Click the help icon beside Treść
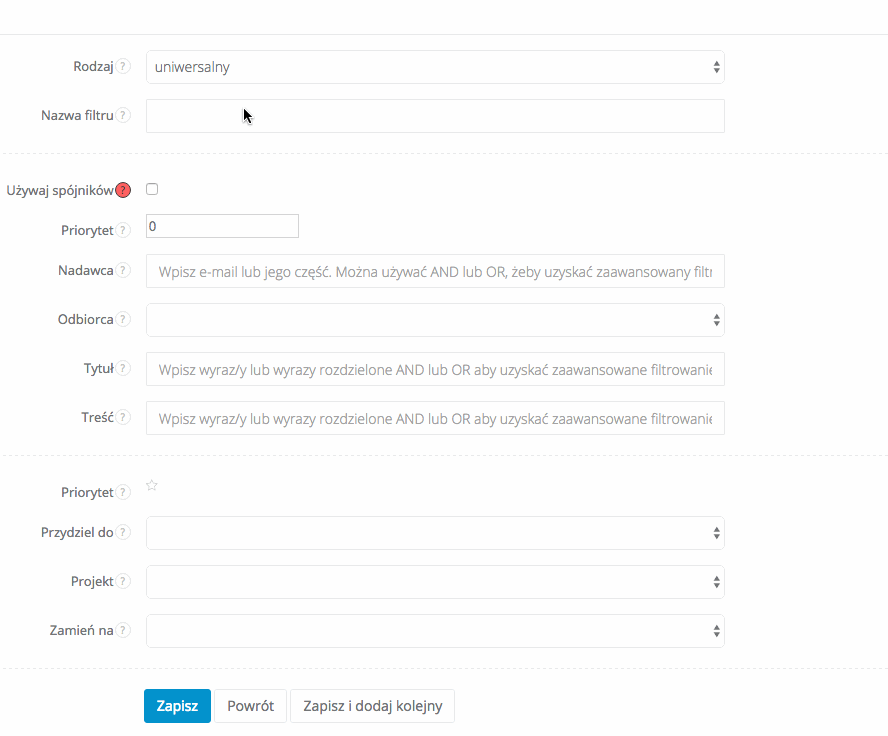Viewport: 888px width, 736px height. coord(123,417)
